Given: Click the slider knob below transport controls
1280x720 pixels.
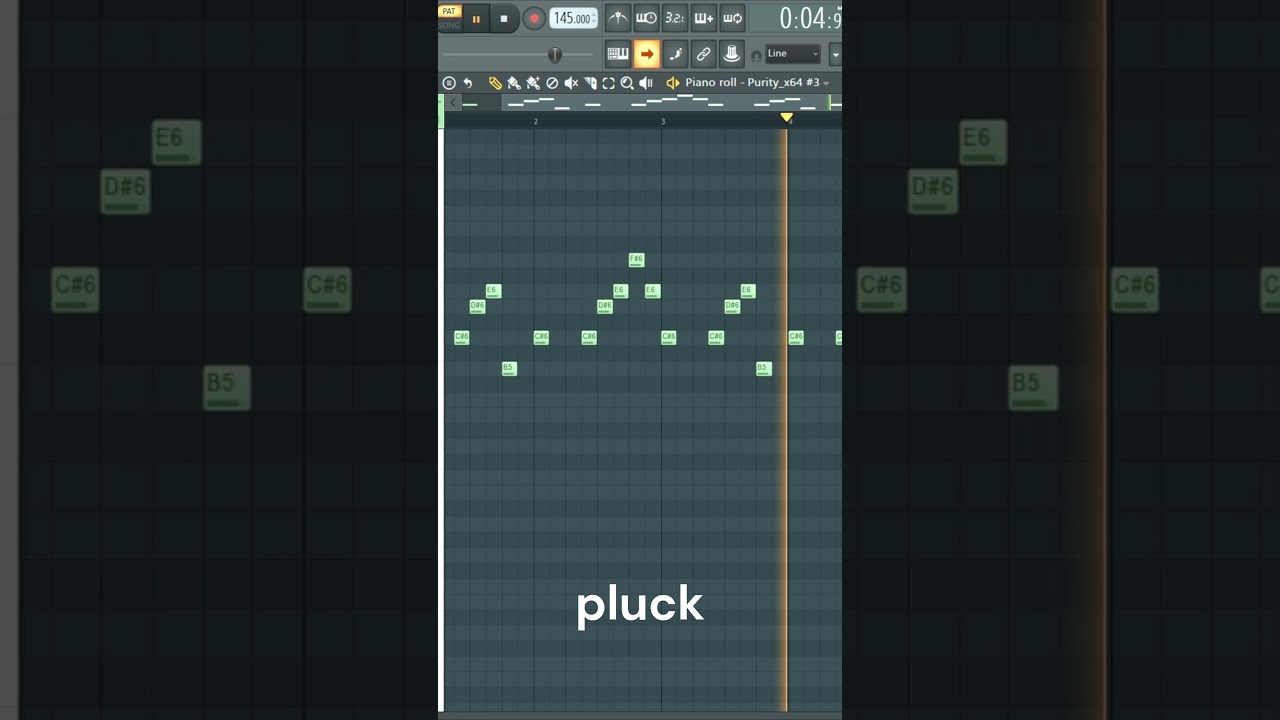Looking at the screenshot, I should 555,55.
